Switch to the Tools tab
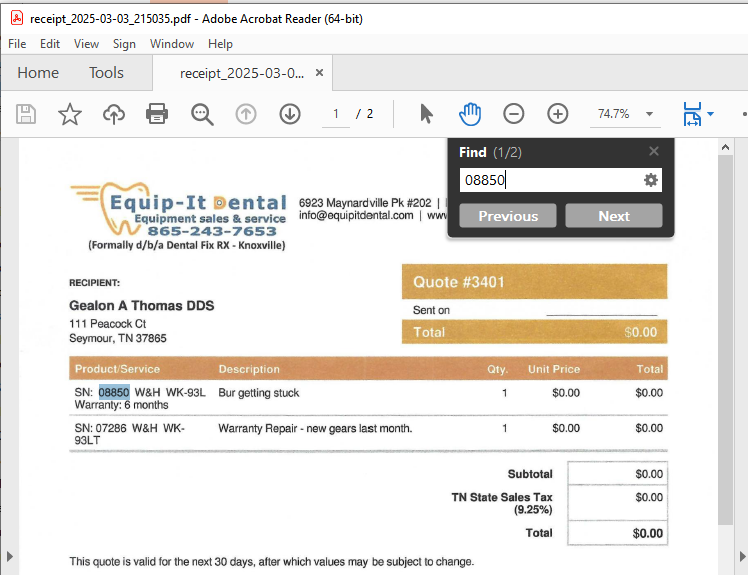 pyautogui.click(x=106, y=73)
